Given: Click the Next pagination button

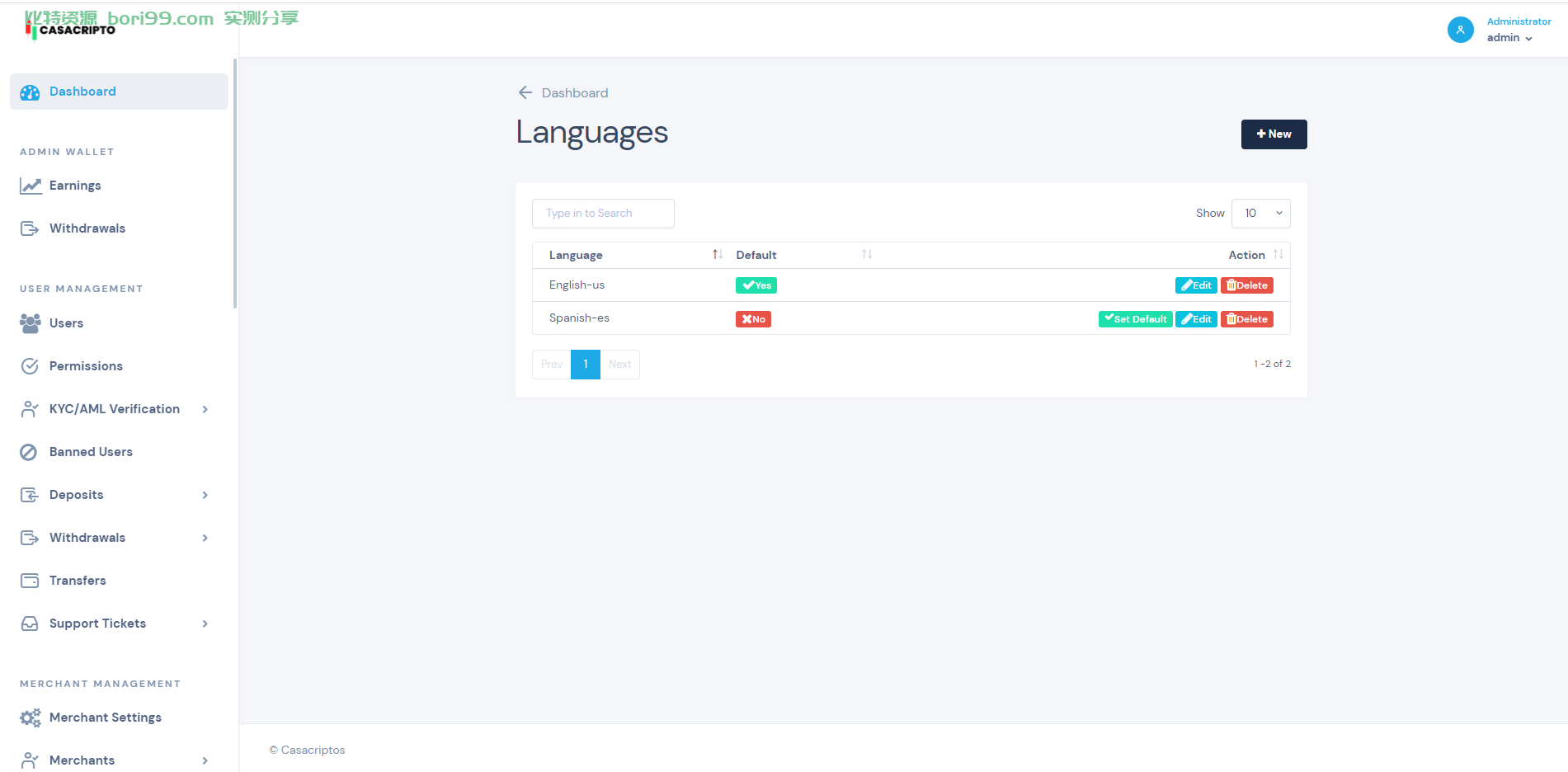Looking at the screenshot, I should pyautogui.click(x=620, y=365).
